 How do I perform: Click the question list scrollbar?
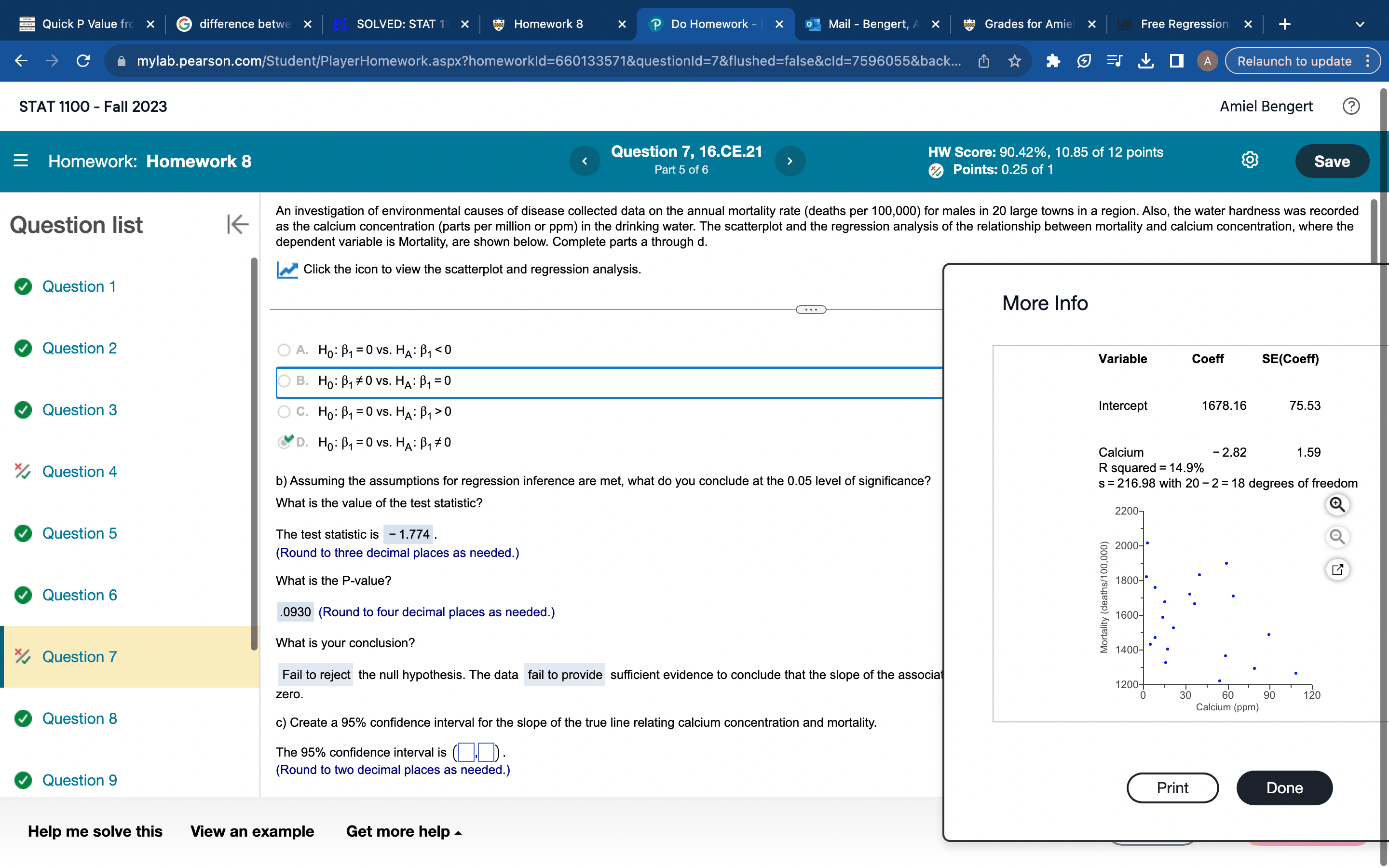point(254,453)
